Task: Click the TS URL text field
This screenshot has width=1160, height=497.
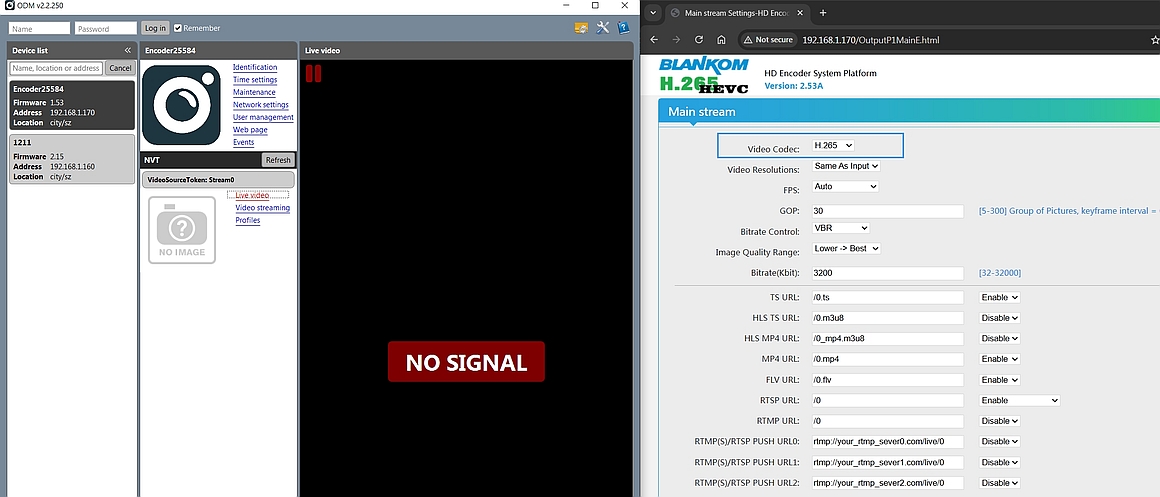Action: click(x=888, y=297)
